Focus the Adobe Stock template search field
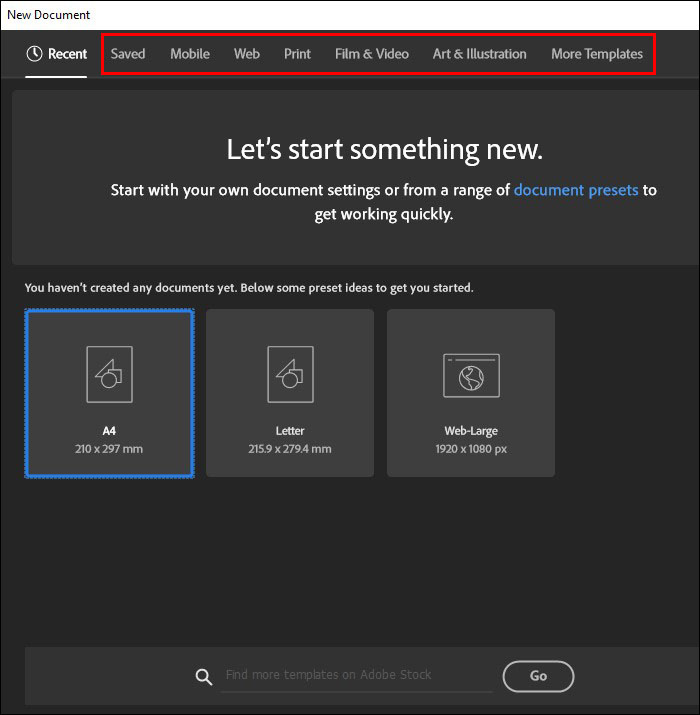This screenshot has height=715, width=700. [x=357, y=675]
